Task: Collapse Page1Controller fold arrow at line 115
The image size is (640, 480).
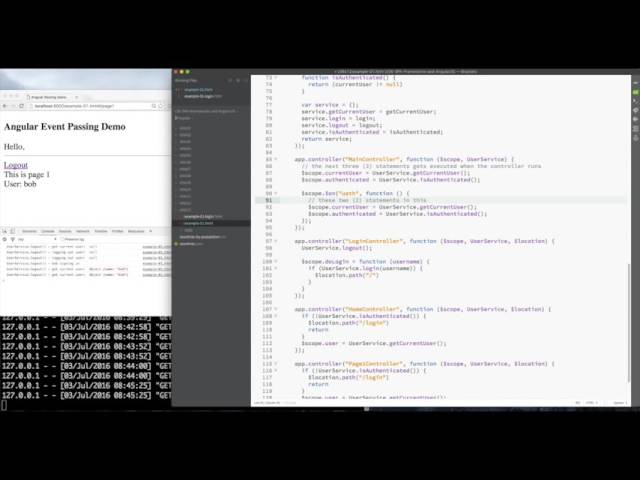Action: [276, 364]
